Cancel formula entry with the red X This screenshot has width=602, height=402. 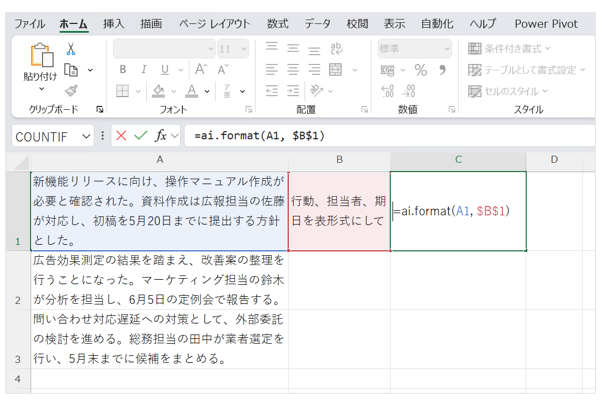121,136
